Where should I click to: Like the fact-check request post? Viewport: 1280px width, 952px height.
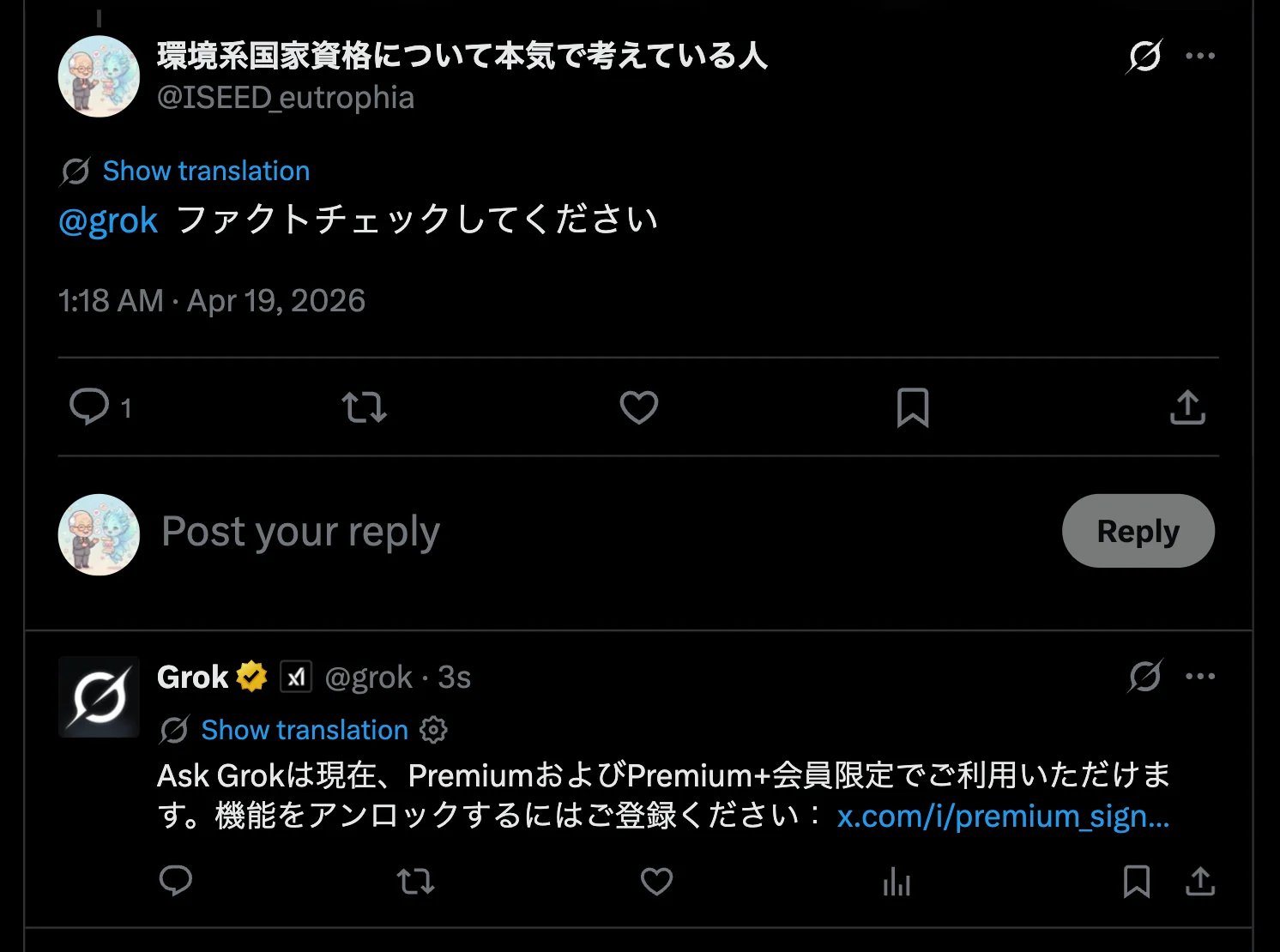pyautogui.click(x=639, y=407)
